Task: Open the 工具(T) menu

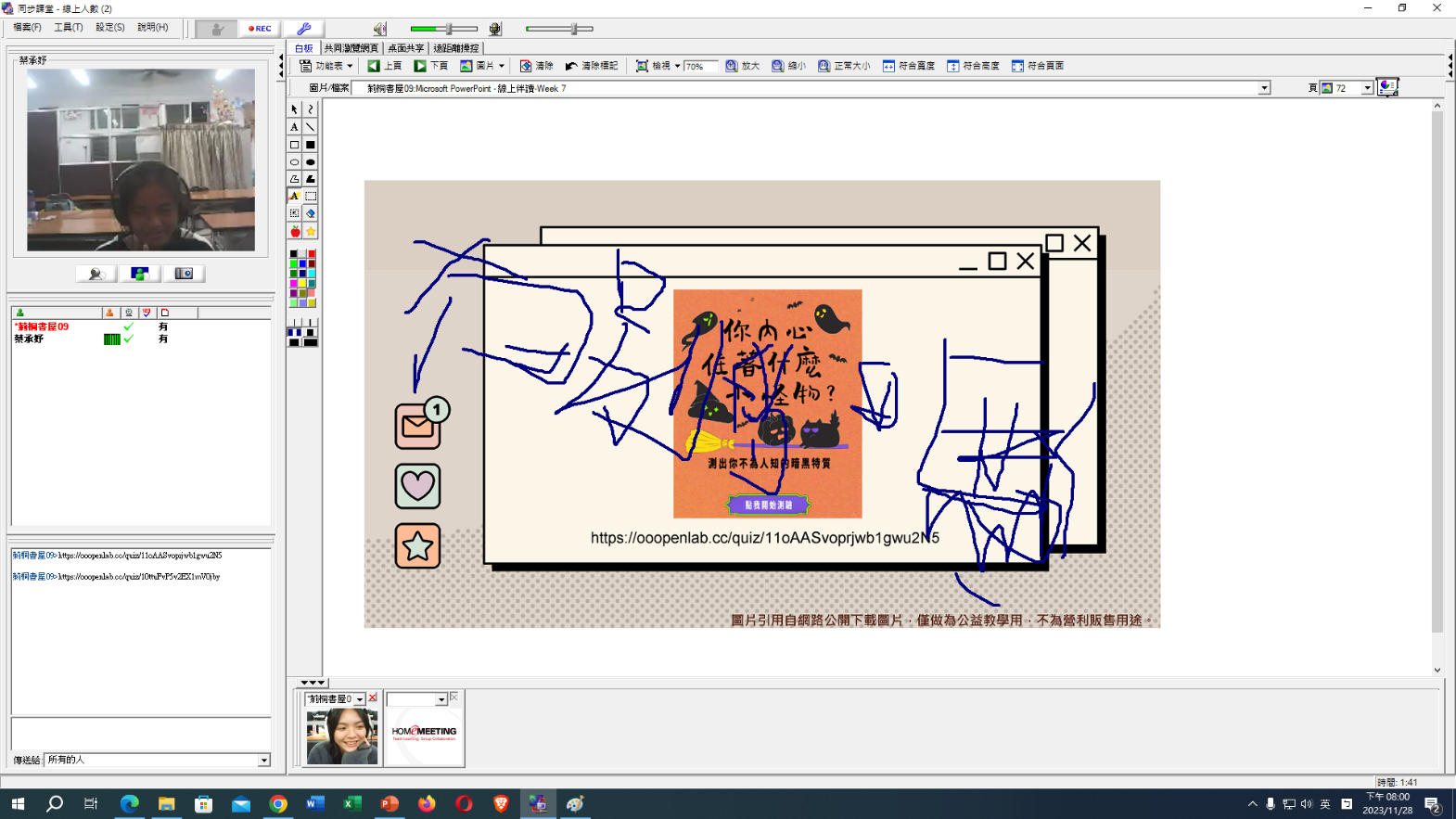Action: pyautogui.click(x=69, y=28)
